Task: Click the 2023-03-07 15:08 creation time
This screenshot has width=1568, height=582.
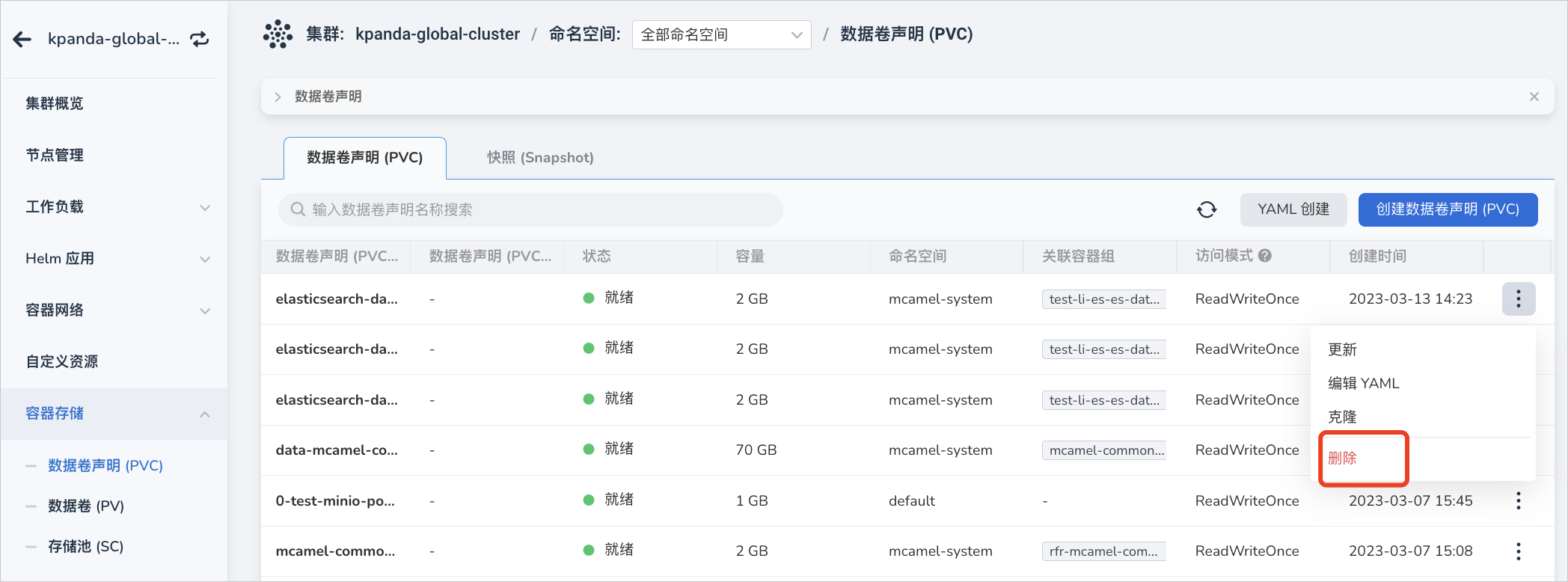Action: 1411,551
